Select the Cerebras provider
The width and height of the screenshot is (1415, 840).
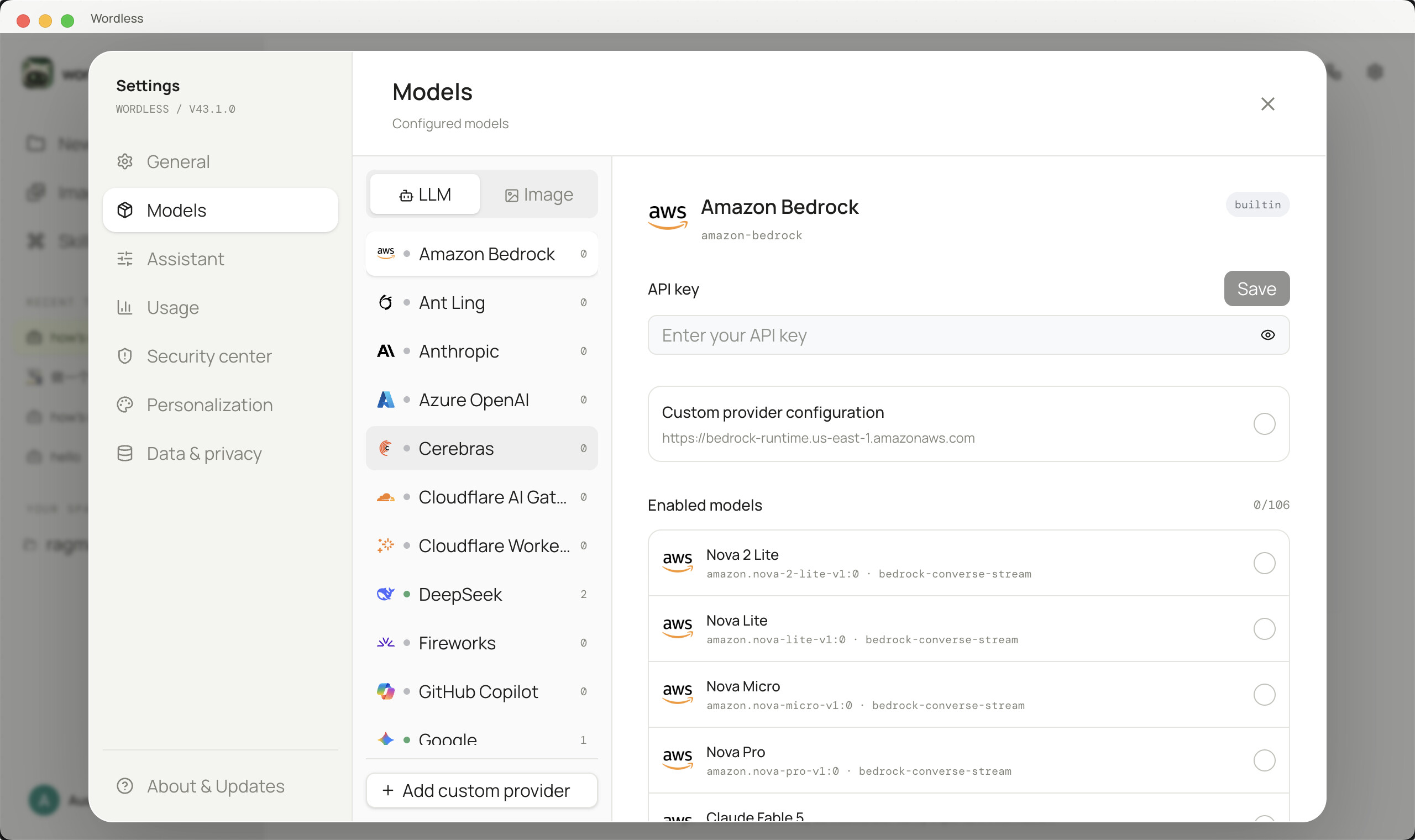pos(481,449)
